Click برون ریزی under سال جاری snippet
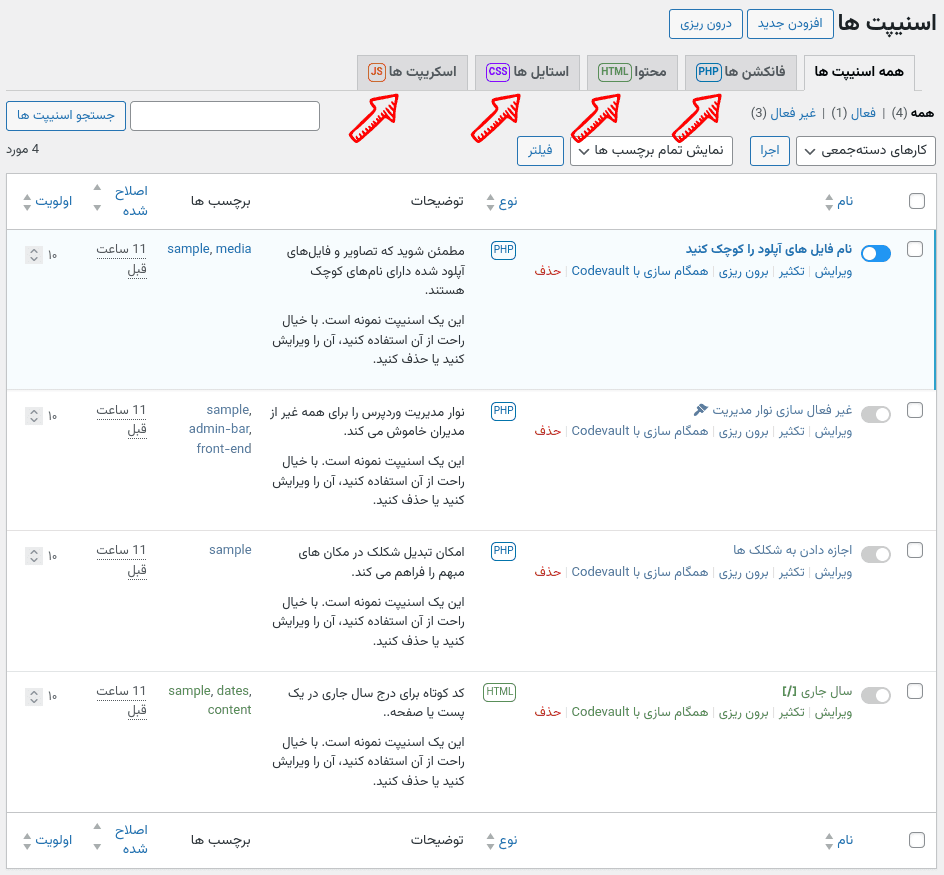Image resolution: width=944 pixels, height=875 pixels. click(744, 713)
